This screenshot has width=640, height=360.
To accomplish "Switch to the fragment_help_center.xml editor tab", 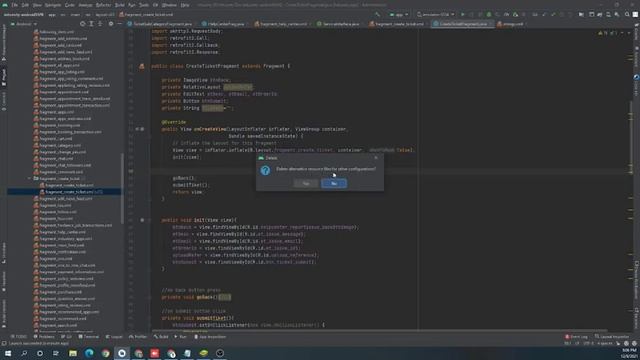I will [x=281, y=24].
